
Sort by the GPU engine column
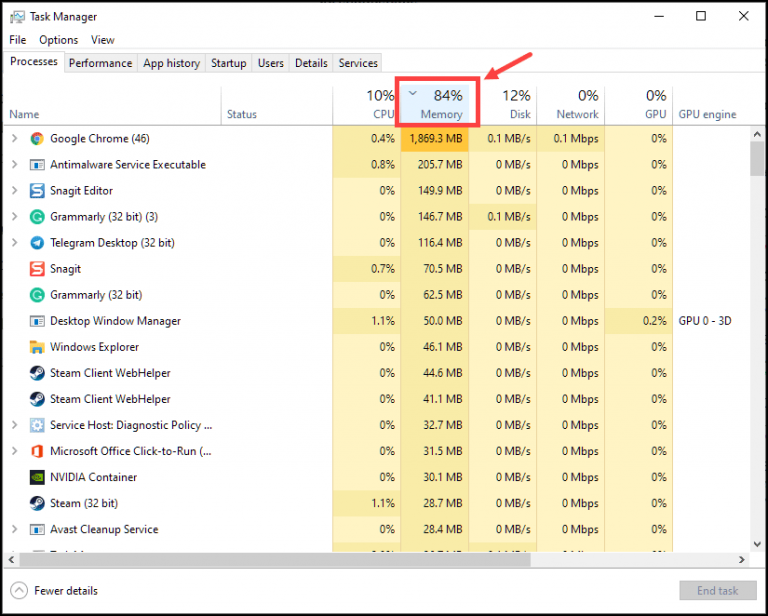pos(711,105)
